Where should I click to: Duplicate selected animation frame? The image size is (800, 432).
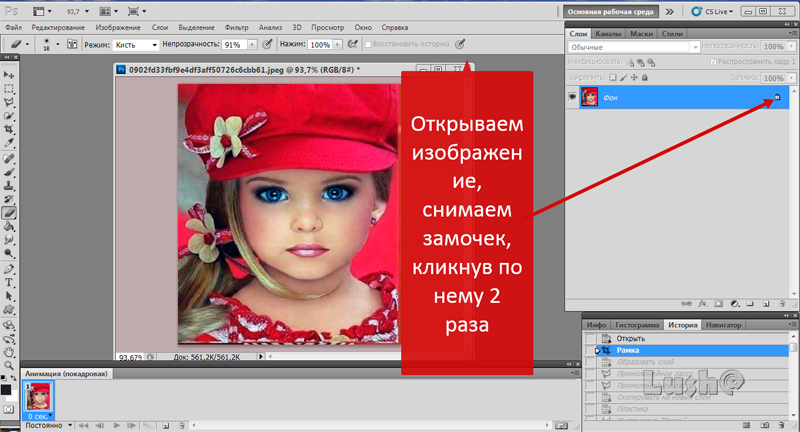click(166, 425)
